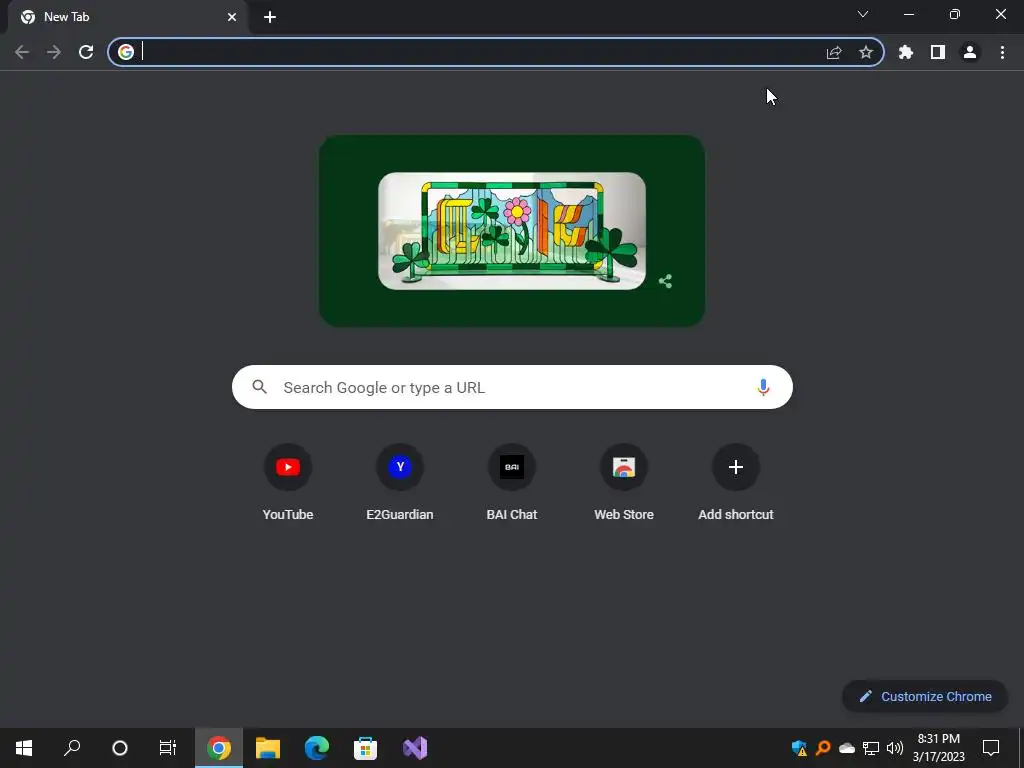Click the orange search tray icon

coord(823,748)
